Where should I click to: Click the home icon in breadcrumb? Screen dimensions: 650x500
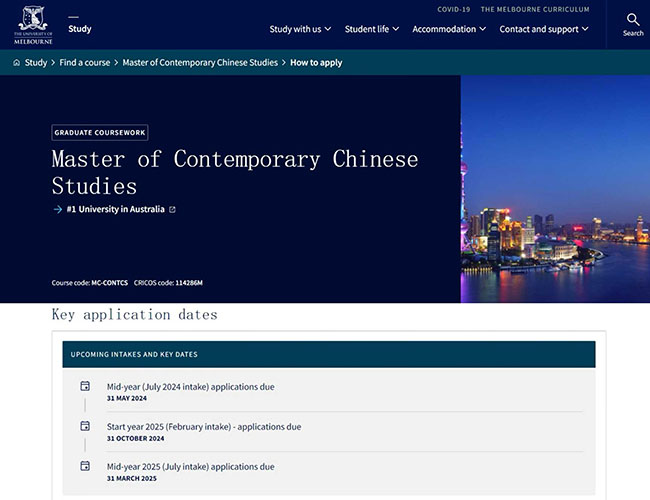coord(17,63)
